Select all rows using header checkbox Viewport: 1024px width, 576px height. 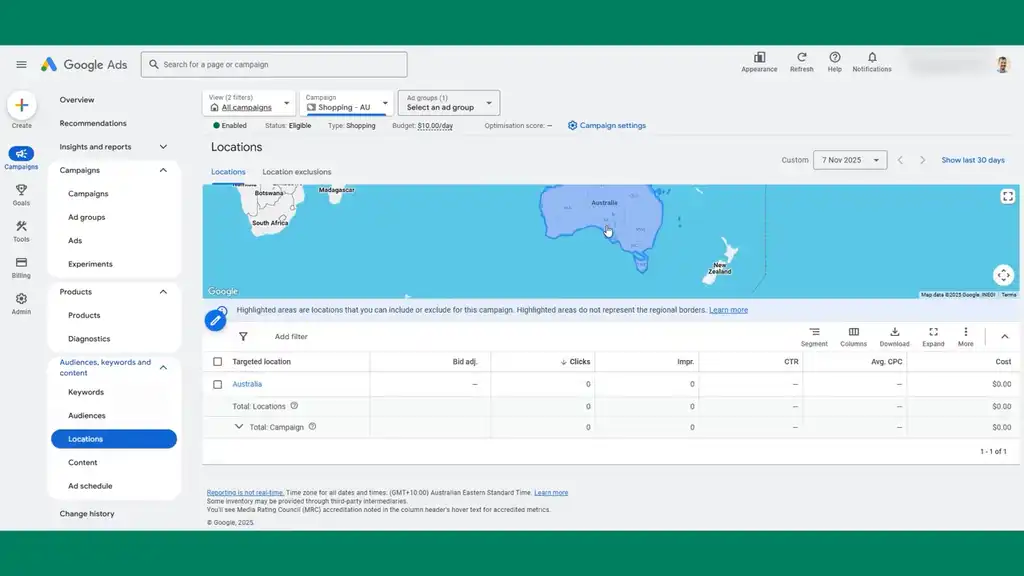[x=218, y=362]
